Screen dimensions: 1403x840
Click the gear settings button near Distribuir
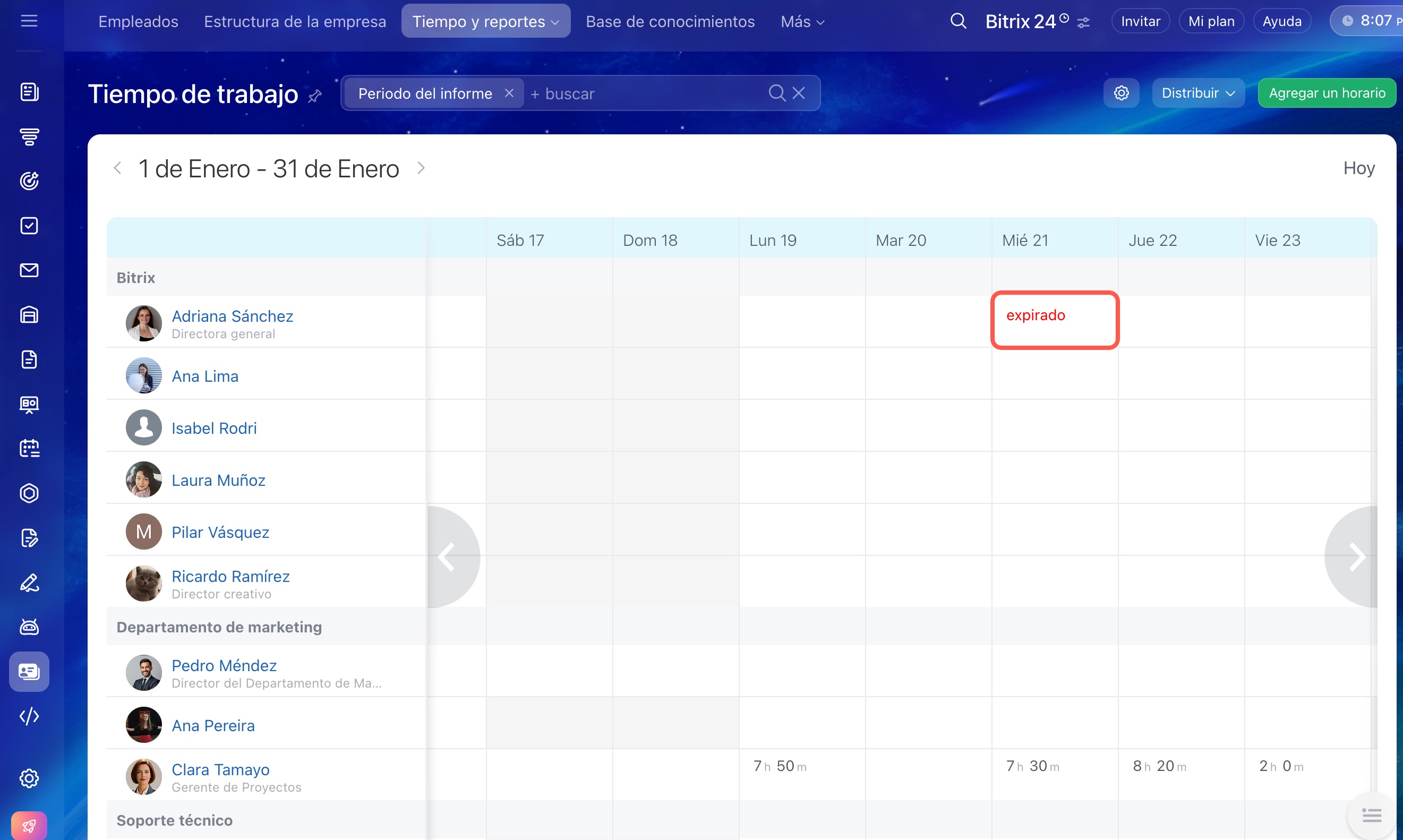1121,93
